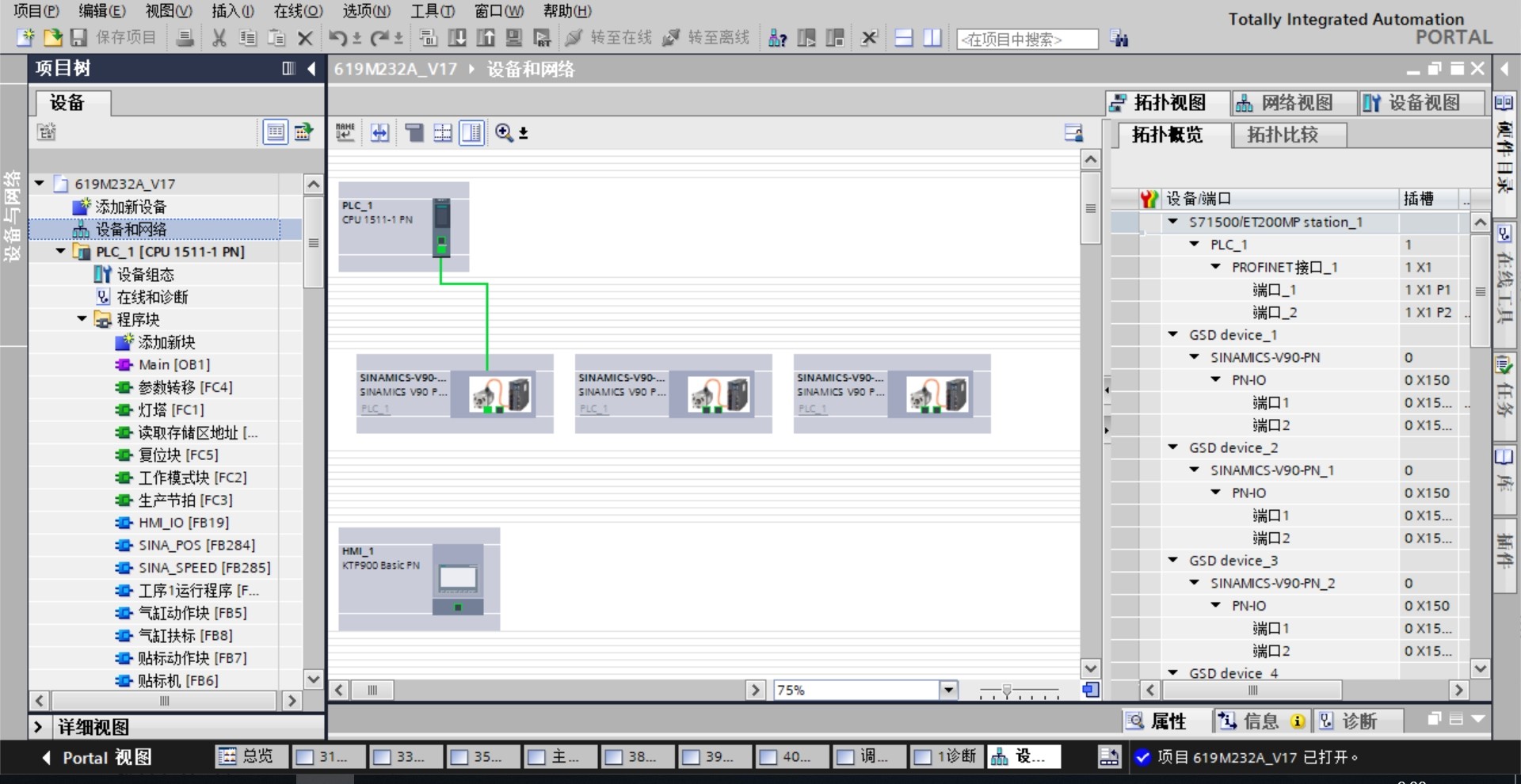This screenshot has width=1521, height=784.
Task: Open the 项目(P) menu
Action: [36, 10]
